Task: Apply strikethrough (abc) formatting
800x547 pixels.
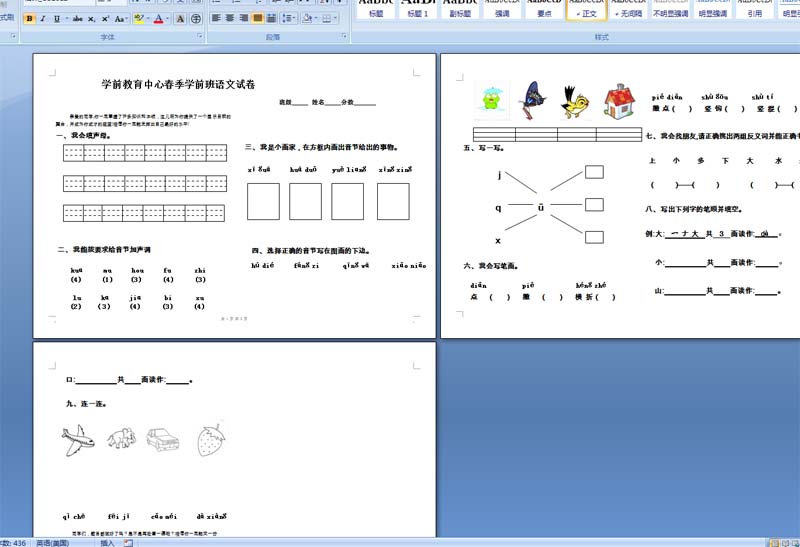Action: click(x=78, y=19)
